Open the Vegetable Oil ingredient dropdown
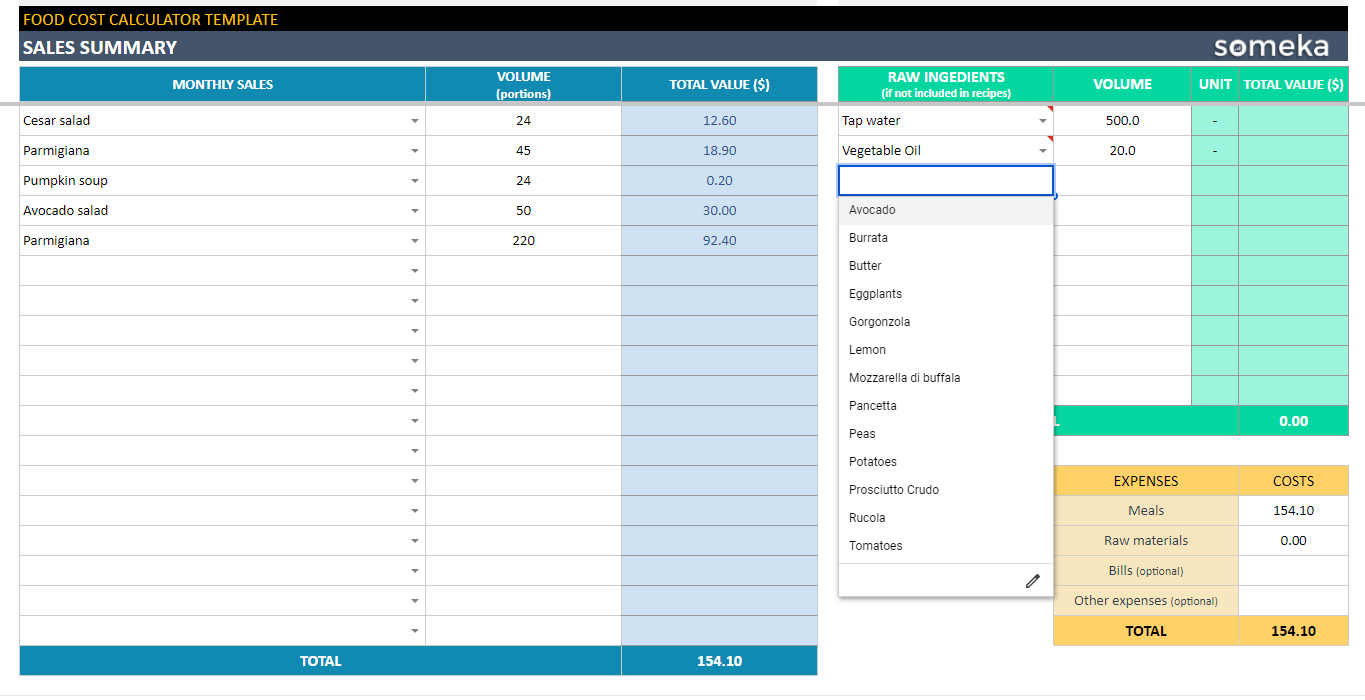 click(1043, 151)
